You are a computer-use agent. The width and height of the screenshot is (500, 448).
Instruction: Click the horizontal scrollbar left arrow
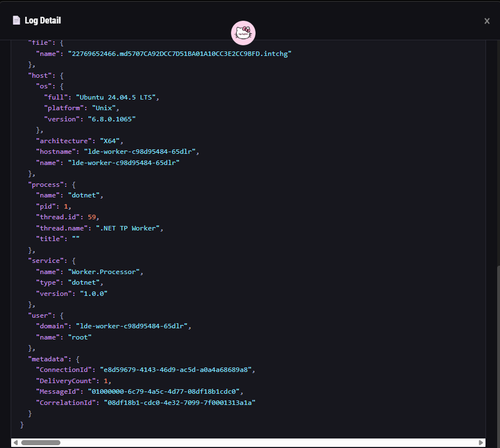(16, 442)
